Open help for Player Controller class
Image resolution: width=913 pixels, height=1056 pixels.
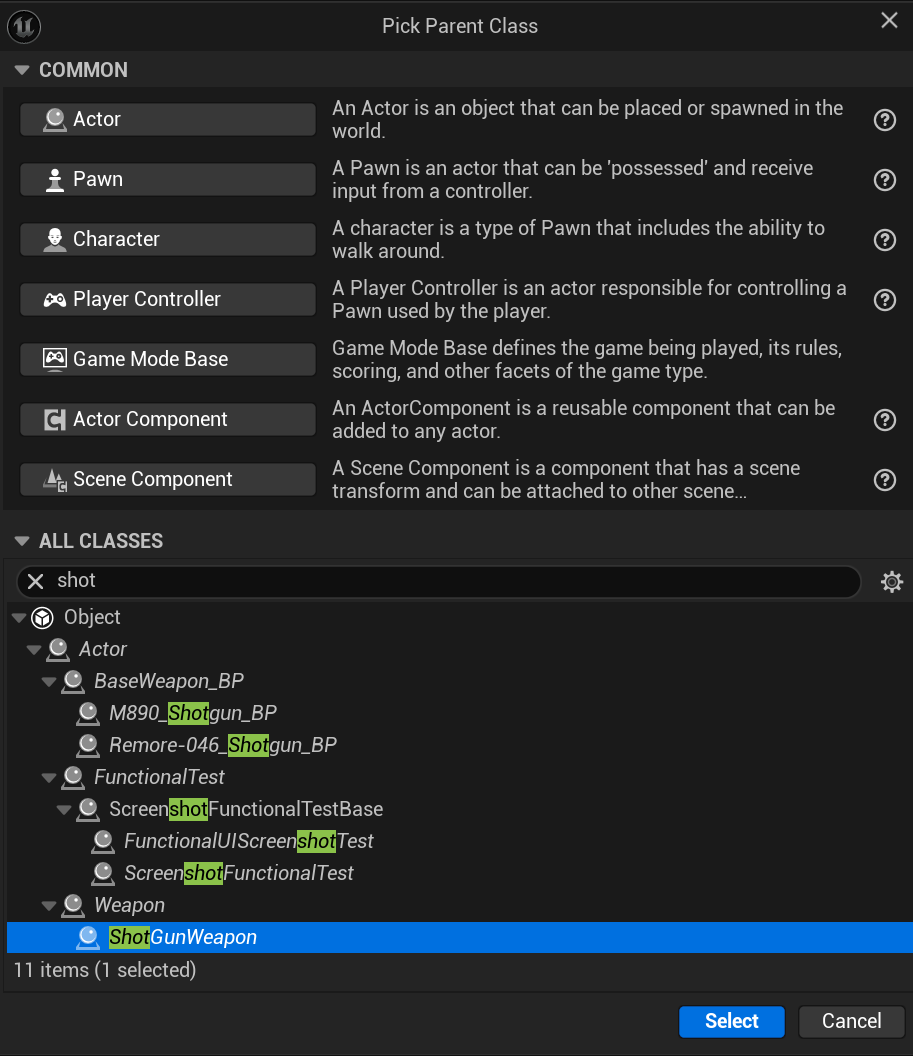(x=884, y=300)
